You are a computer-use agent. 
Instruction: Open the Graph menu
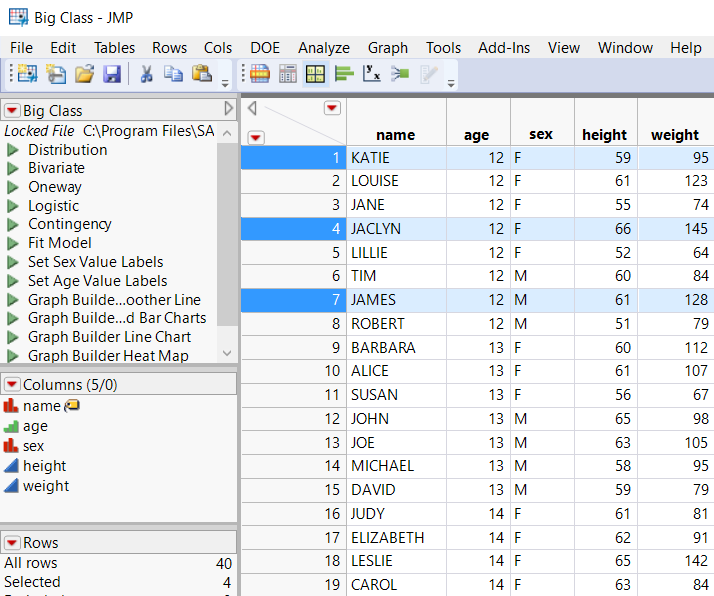(387, 47)
